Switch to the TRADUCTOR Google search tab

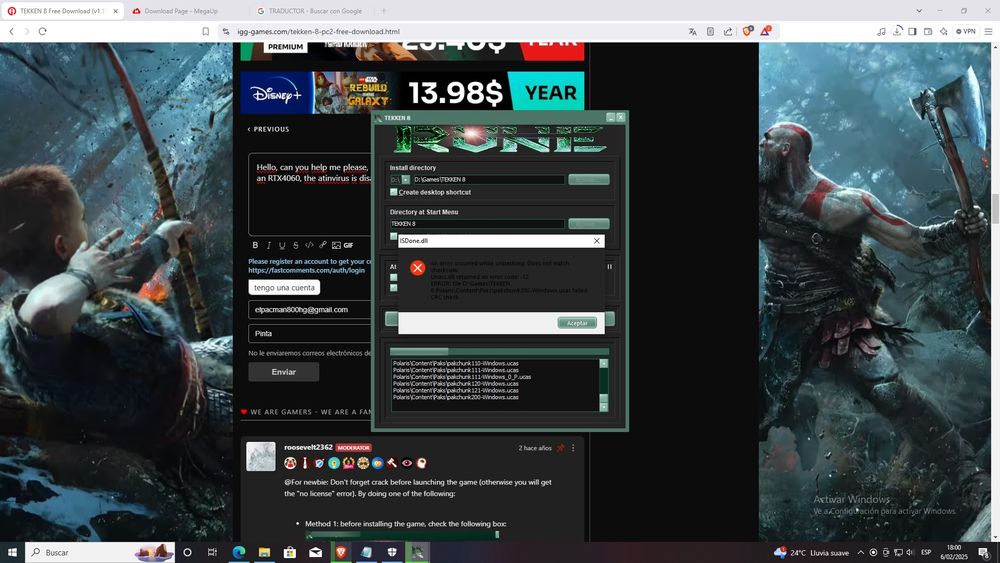(314, 11)
